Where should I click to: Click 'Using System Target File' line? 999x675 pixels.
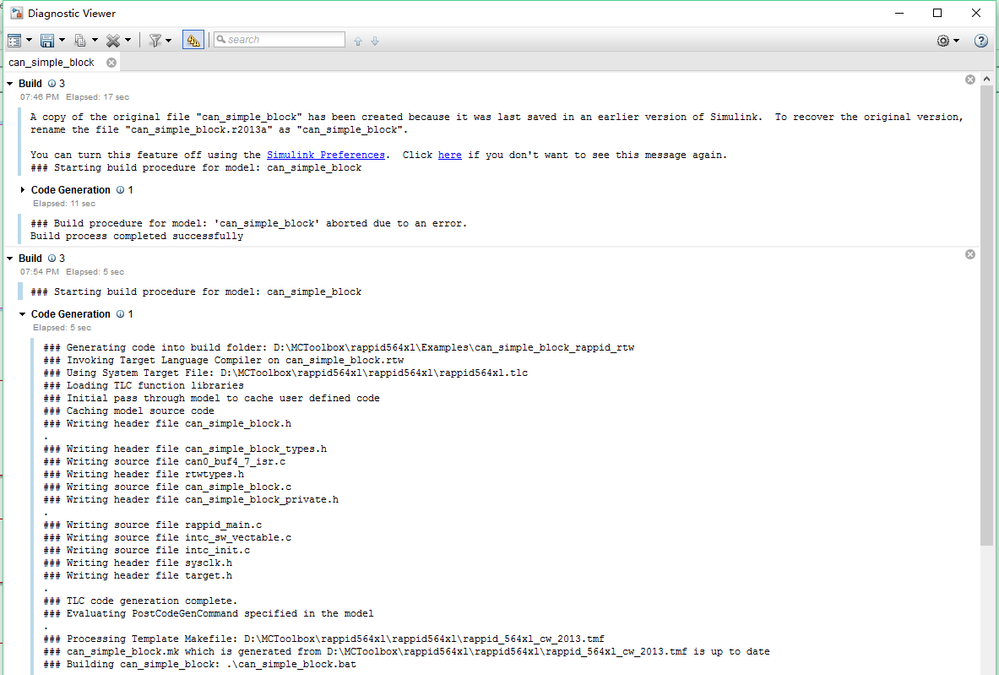285,373
